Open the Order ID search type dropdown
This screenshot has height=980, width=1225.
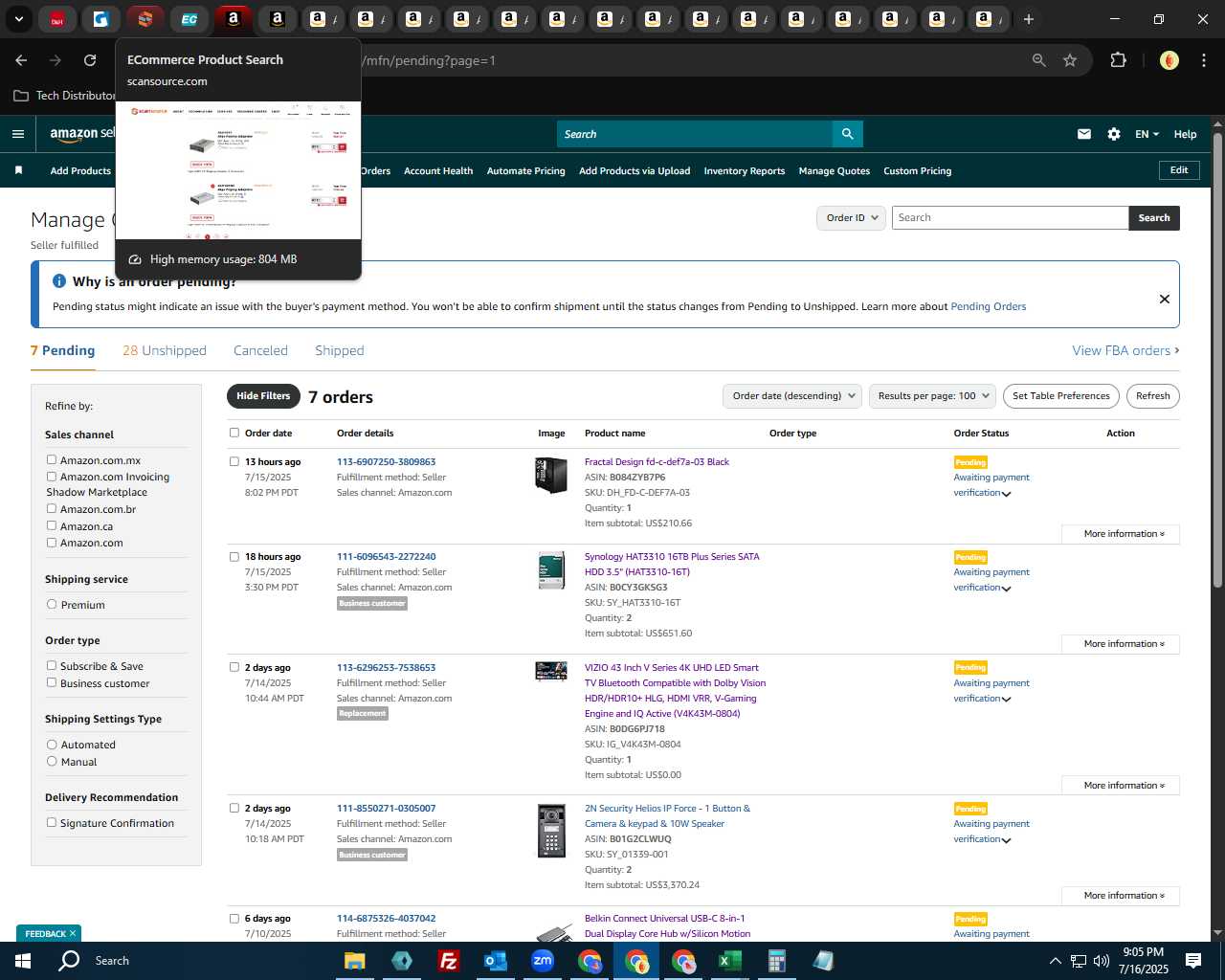851,218
